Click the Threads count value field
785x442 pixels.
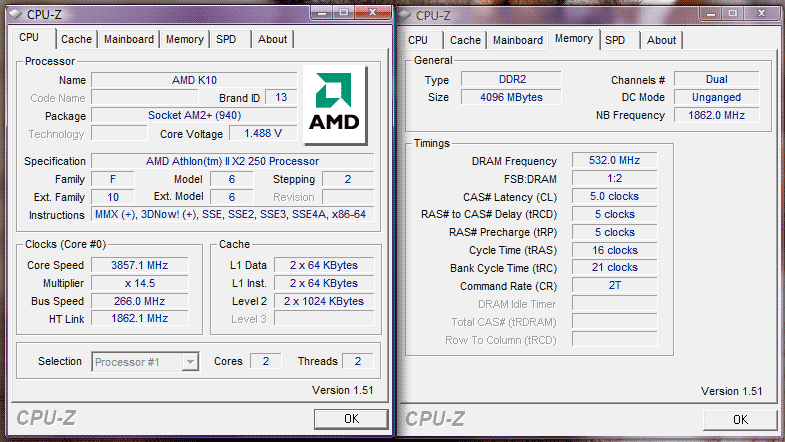(357, 361)
